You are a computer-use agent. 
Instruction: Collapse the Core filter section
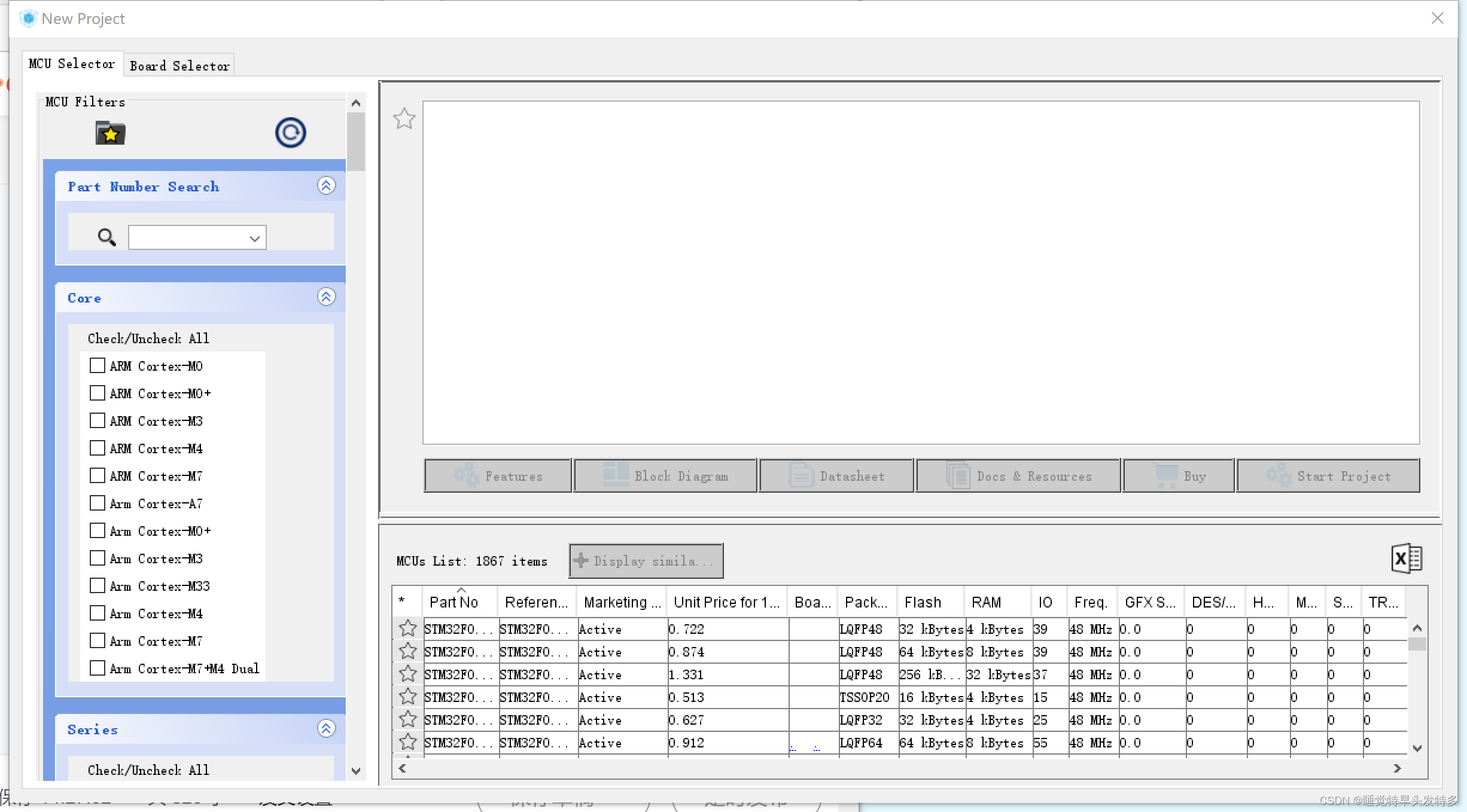326,297
